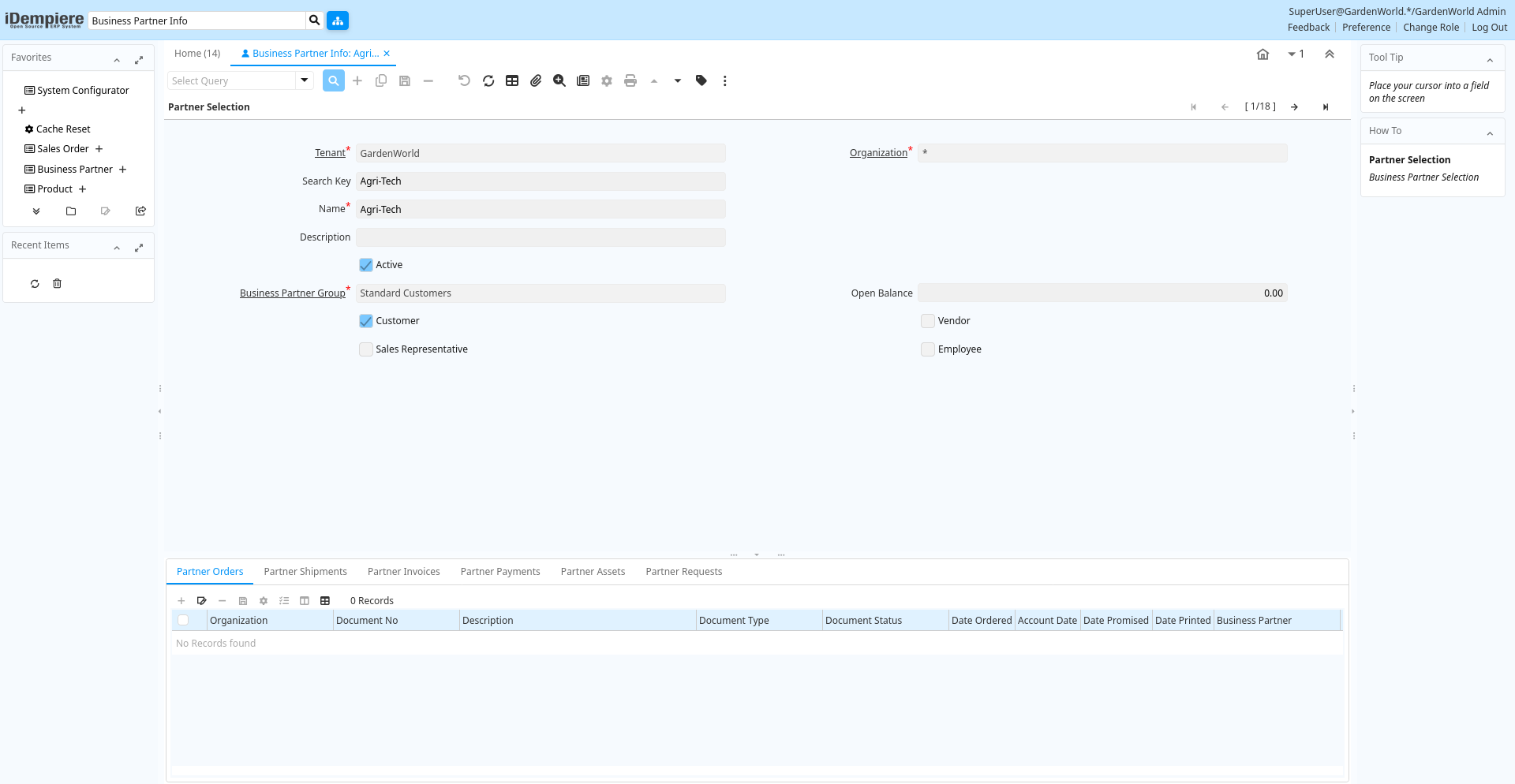Click the Log Out link

point(1489,28)
